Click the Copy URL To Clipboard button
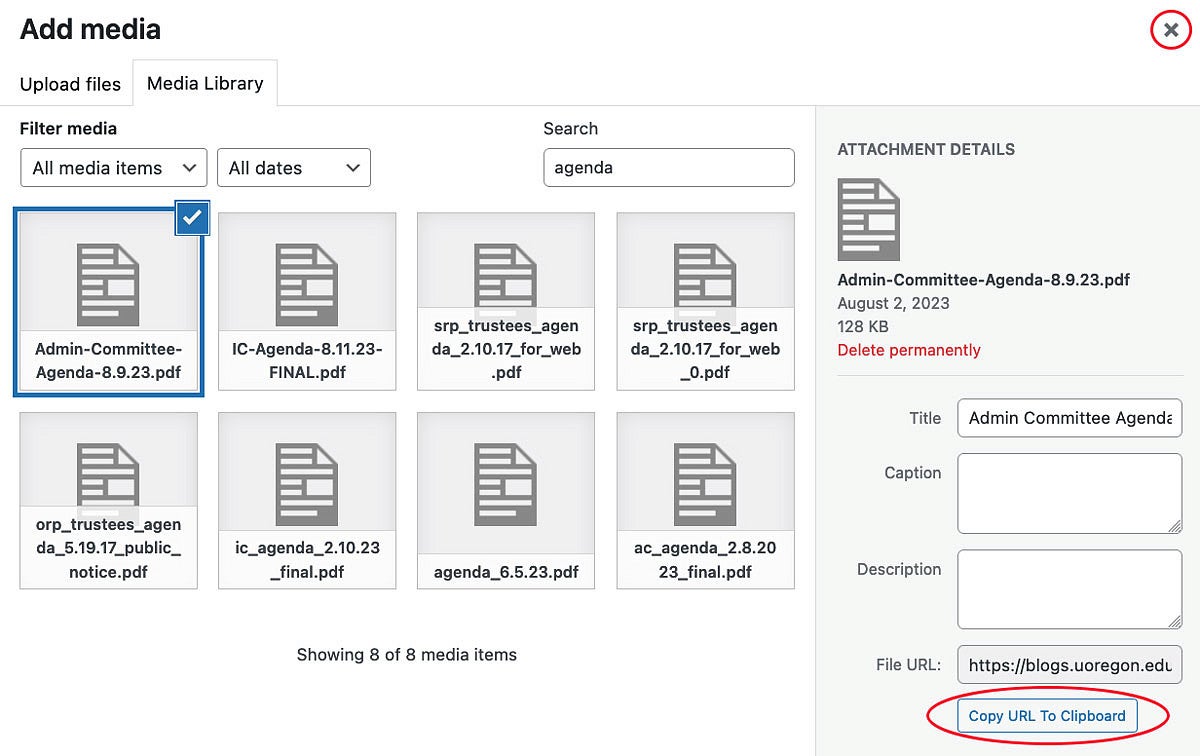This screenshot has height=756, width=1200. (x=1047, y=716)
